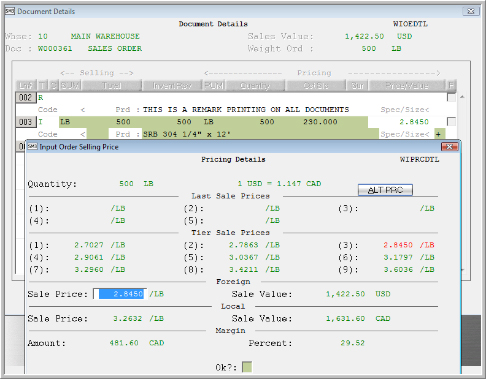The height and width of the screenshot is (379, 486).
Task: Click the Quantity column header
Action: pos(255,86)
